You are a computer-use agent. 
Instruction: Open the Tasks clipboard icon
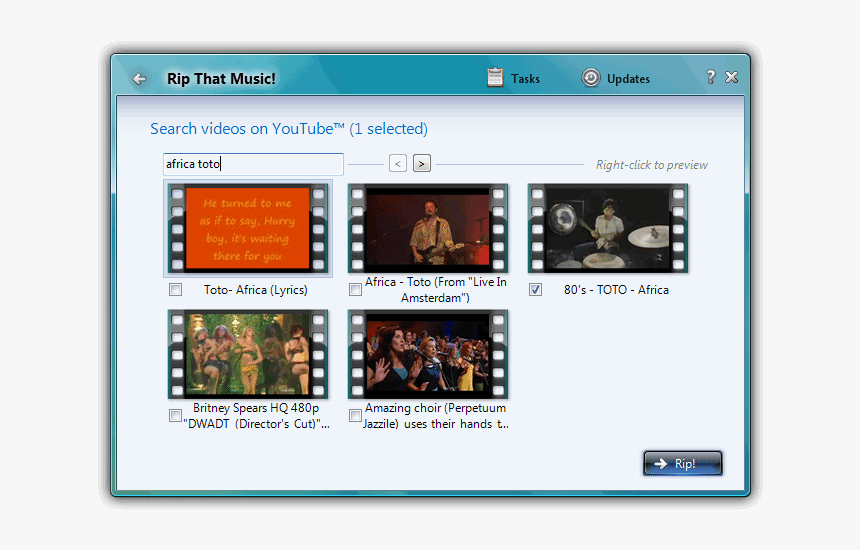coord(495,78)
